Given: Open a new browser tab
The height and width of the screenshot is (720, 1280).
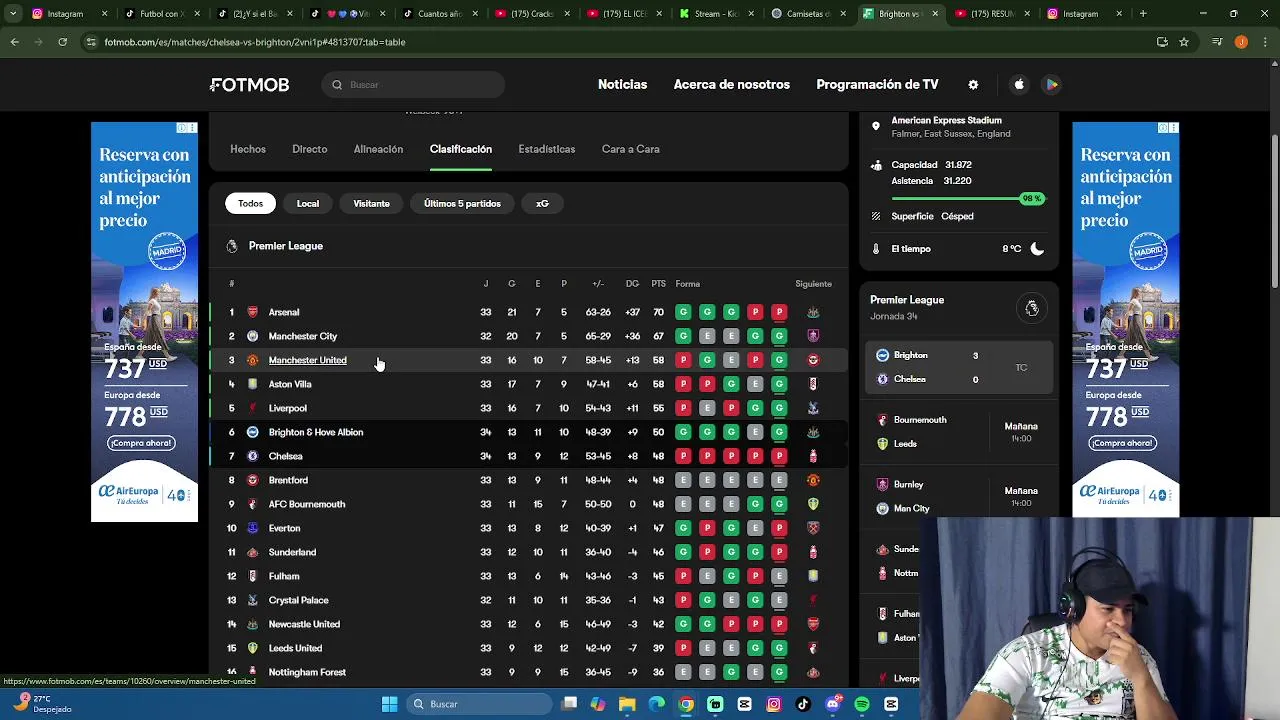Looking at the screenshot, I should 1143,14.
